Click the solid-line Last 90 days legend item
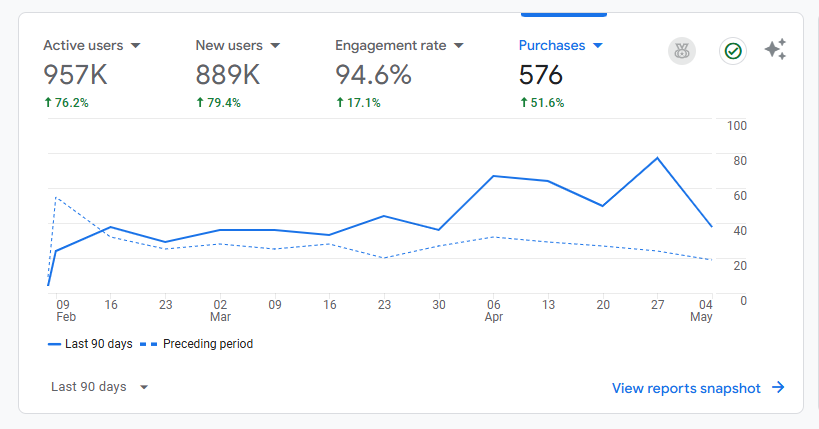 tap(90, 344)
